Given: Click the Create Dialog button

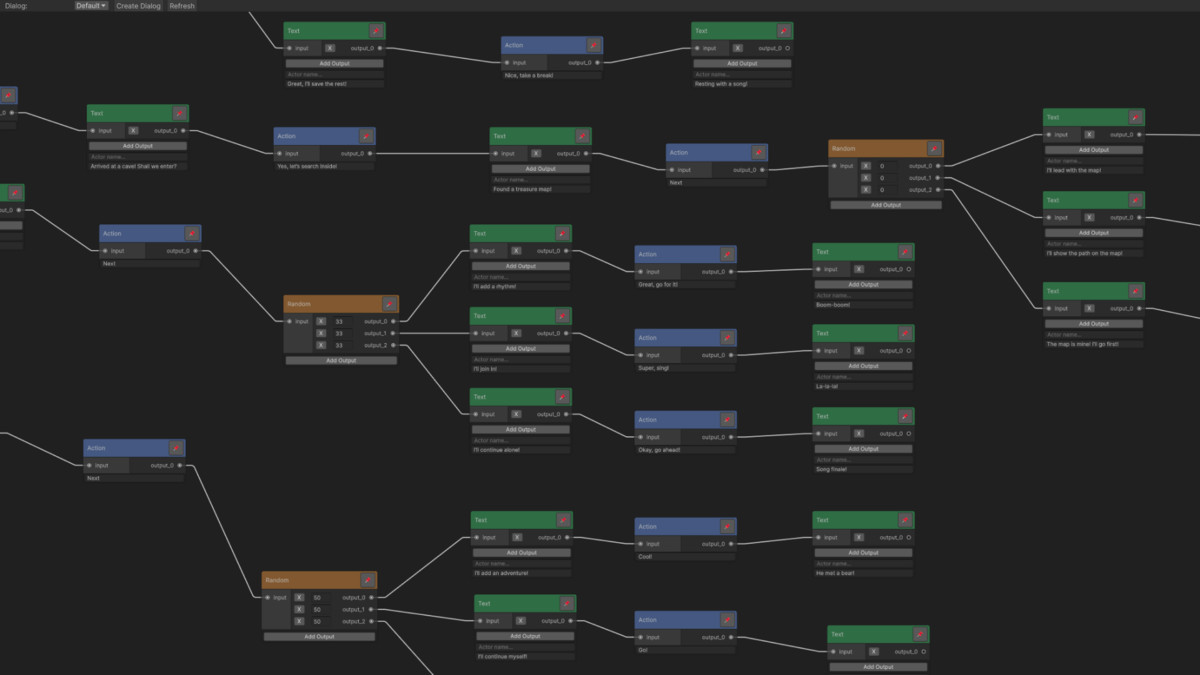Looking at the screenshot, I should (x=138, y=6).
